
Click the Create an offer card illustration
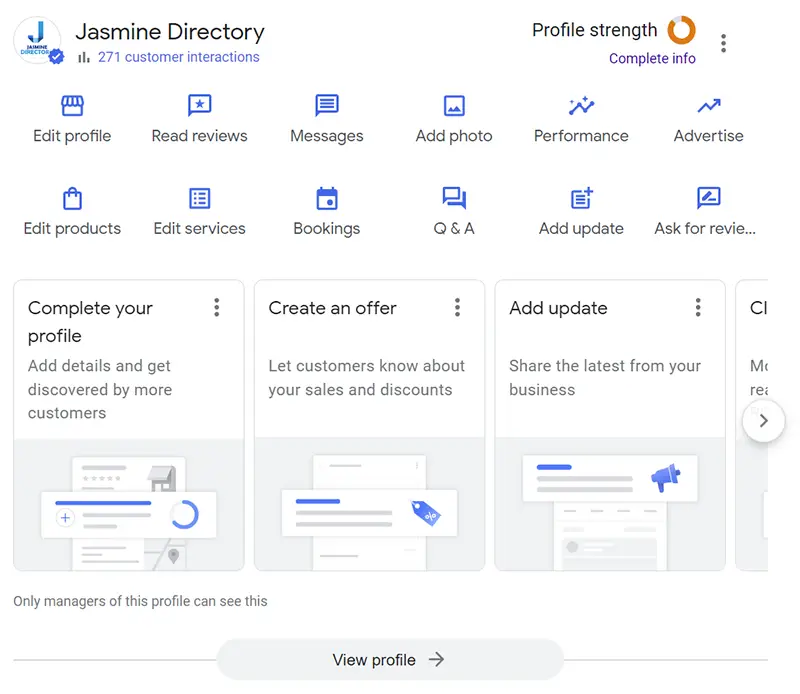(x=369, y=504)
